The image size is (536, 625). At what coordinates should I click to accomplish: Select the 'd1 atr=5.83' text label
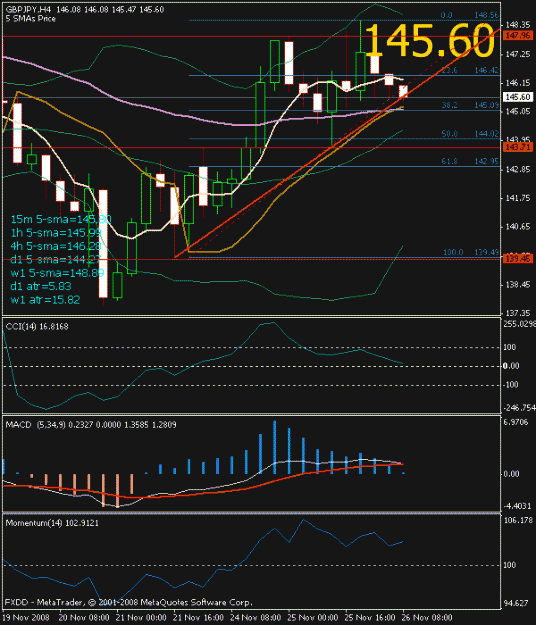point(41,286)
